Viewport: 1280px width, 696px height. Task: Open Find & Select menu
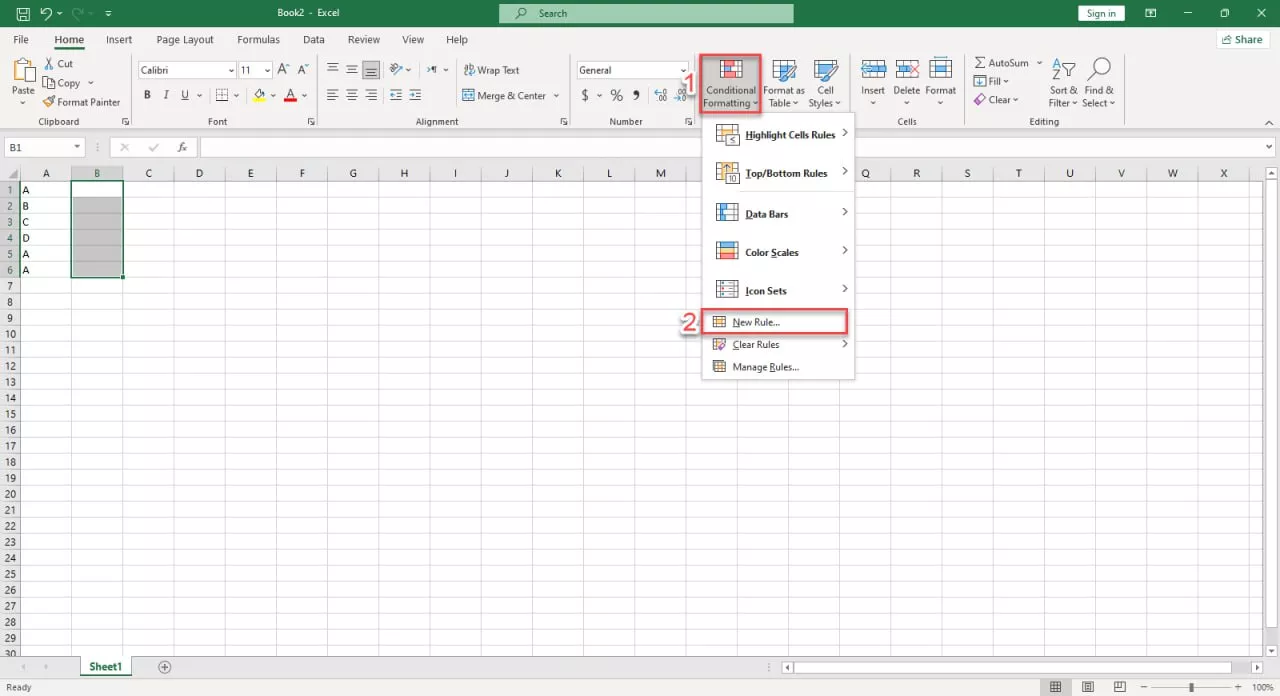pos(1098,83)
